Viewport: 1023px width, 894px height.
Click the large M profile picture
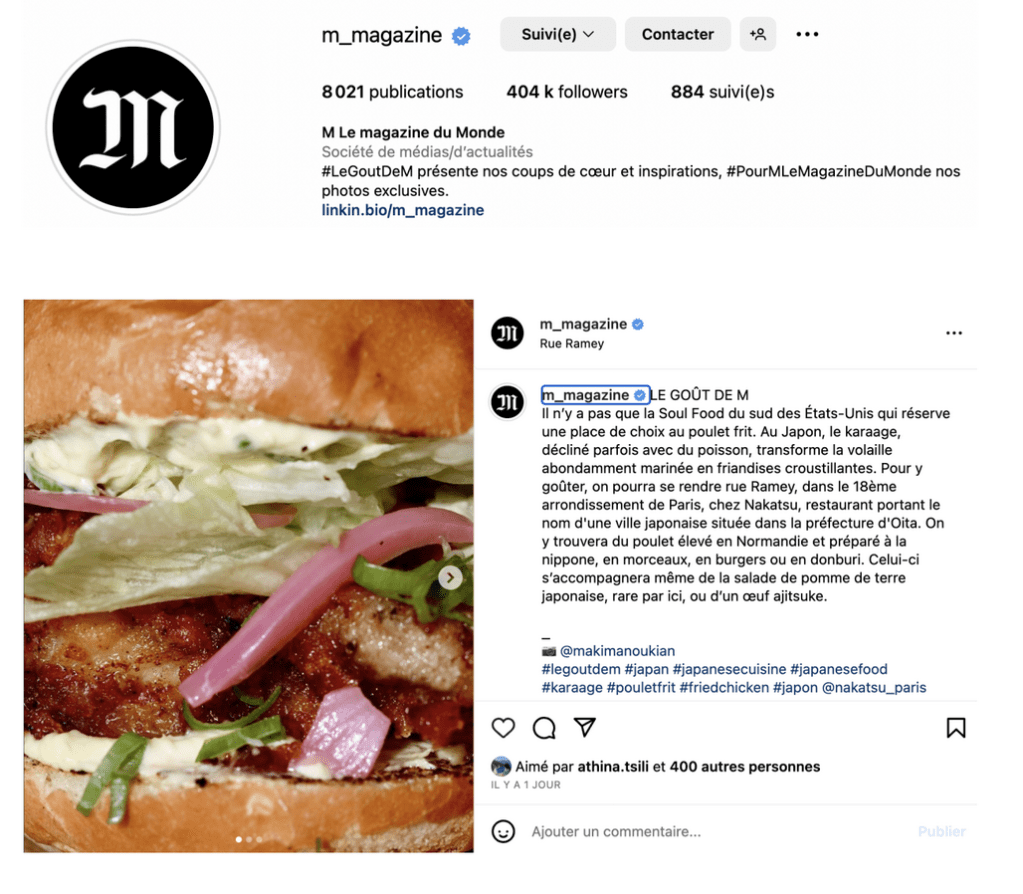133,127
